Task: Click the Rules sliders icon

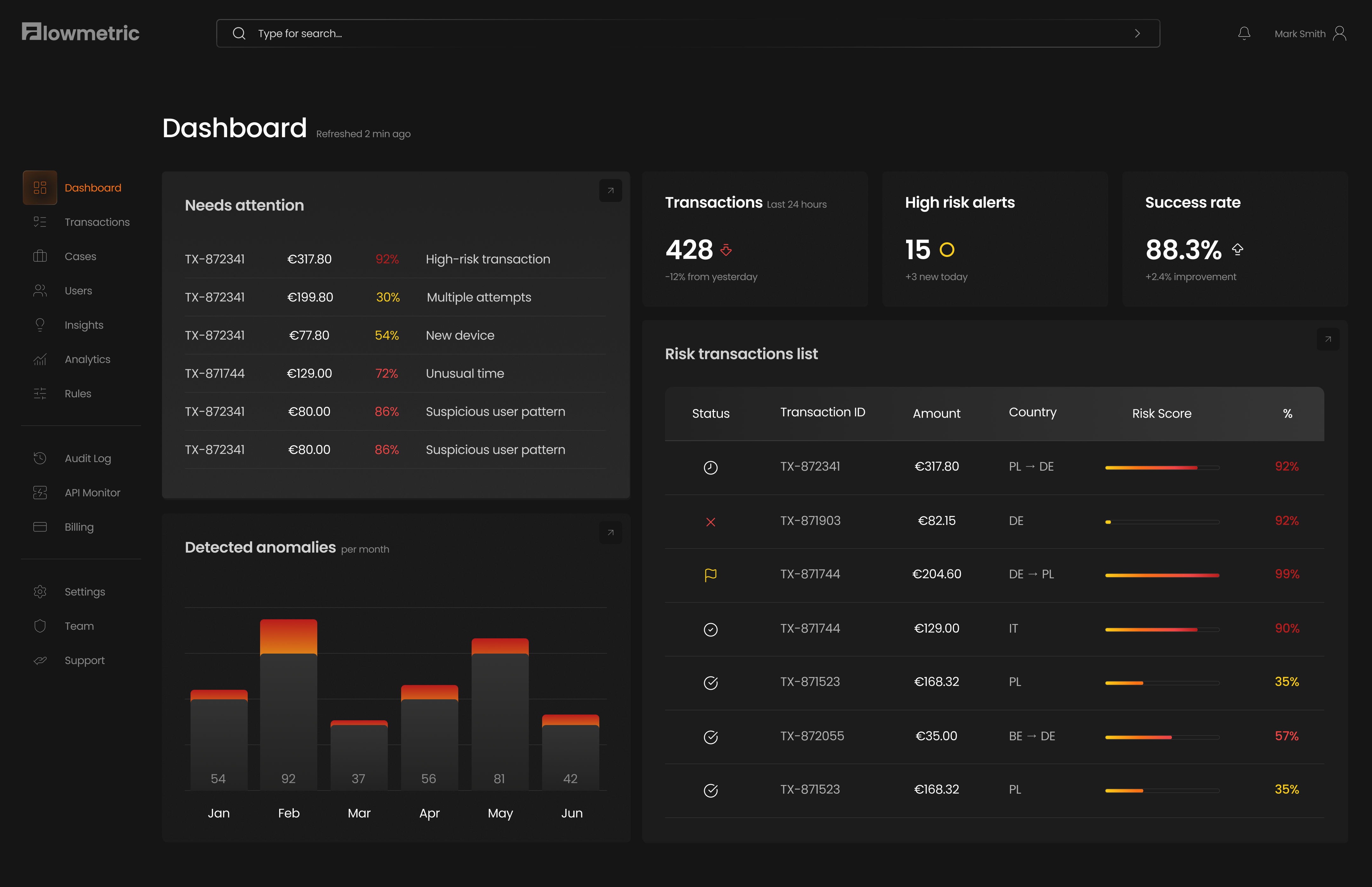Action: (x=40, y=393)
